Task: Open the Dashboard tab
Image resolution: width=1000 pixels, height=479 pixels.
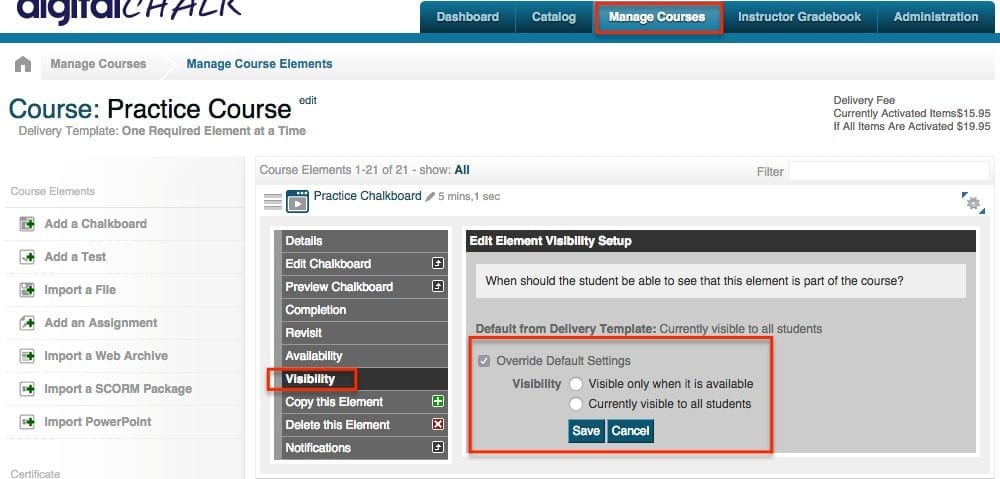Action: (467, 17)
